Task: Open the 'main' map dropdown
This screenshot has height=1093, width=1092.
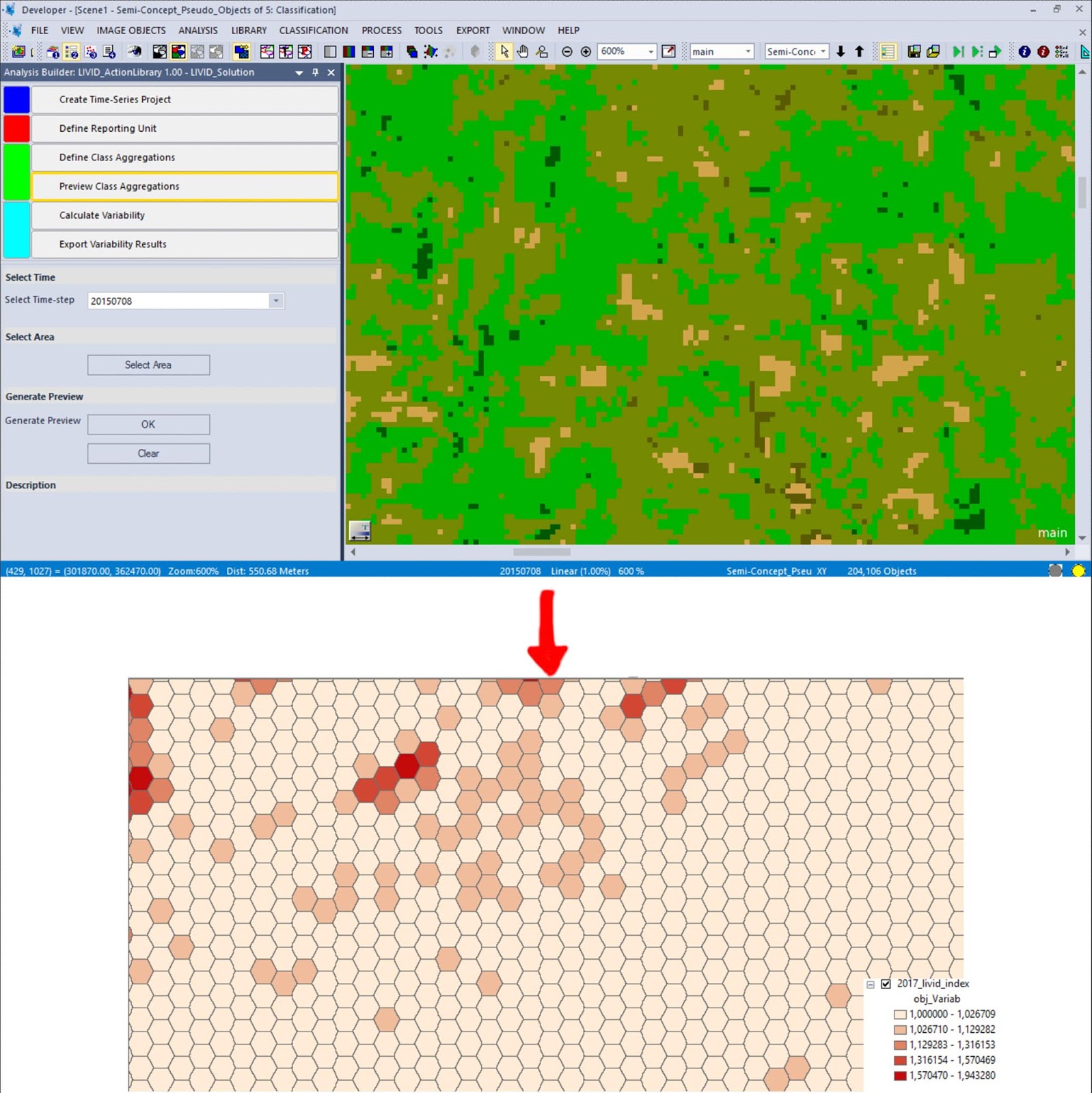Action: click(748, 52)
